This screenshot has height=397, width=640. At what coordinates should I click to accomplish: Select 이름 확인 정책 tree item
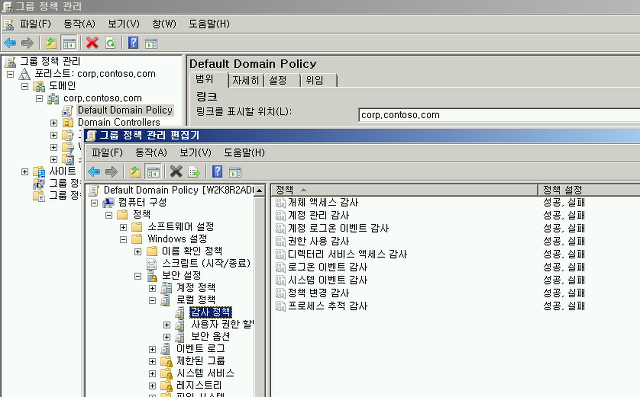click(192, 251)
